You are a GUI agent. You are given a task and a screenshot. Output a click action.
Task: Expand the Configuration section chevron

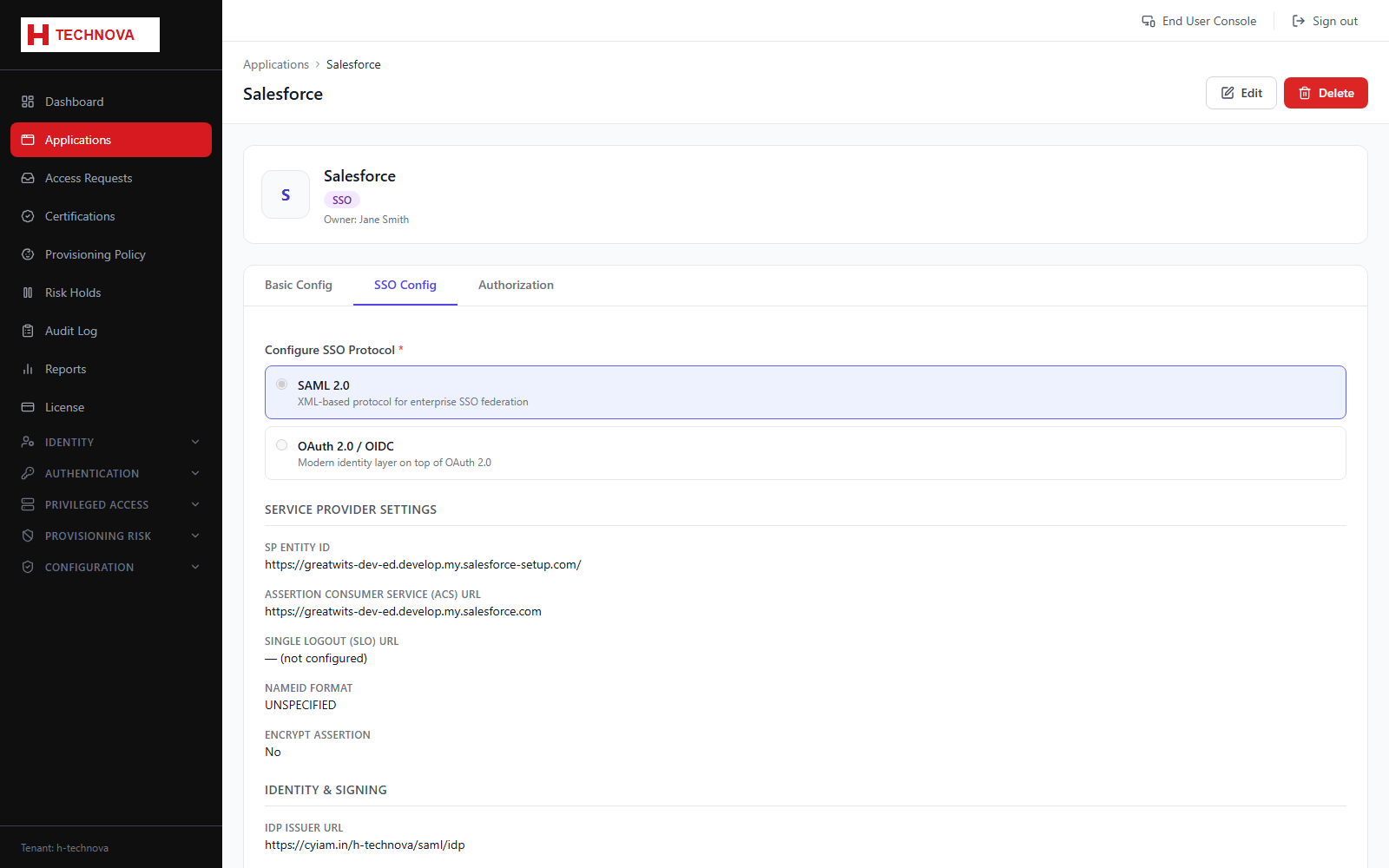(195, 567)
